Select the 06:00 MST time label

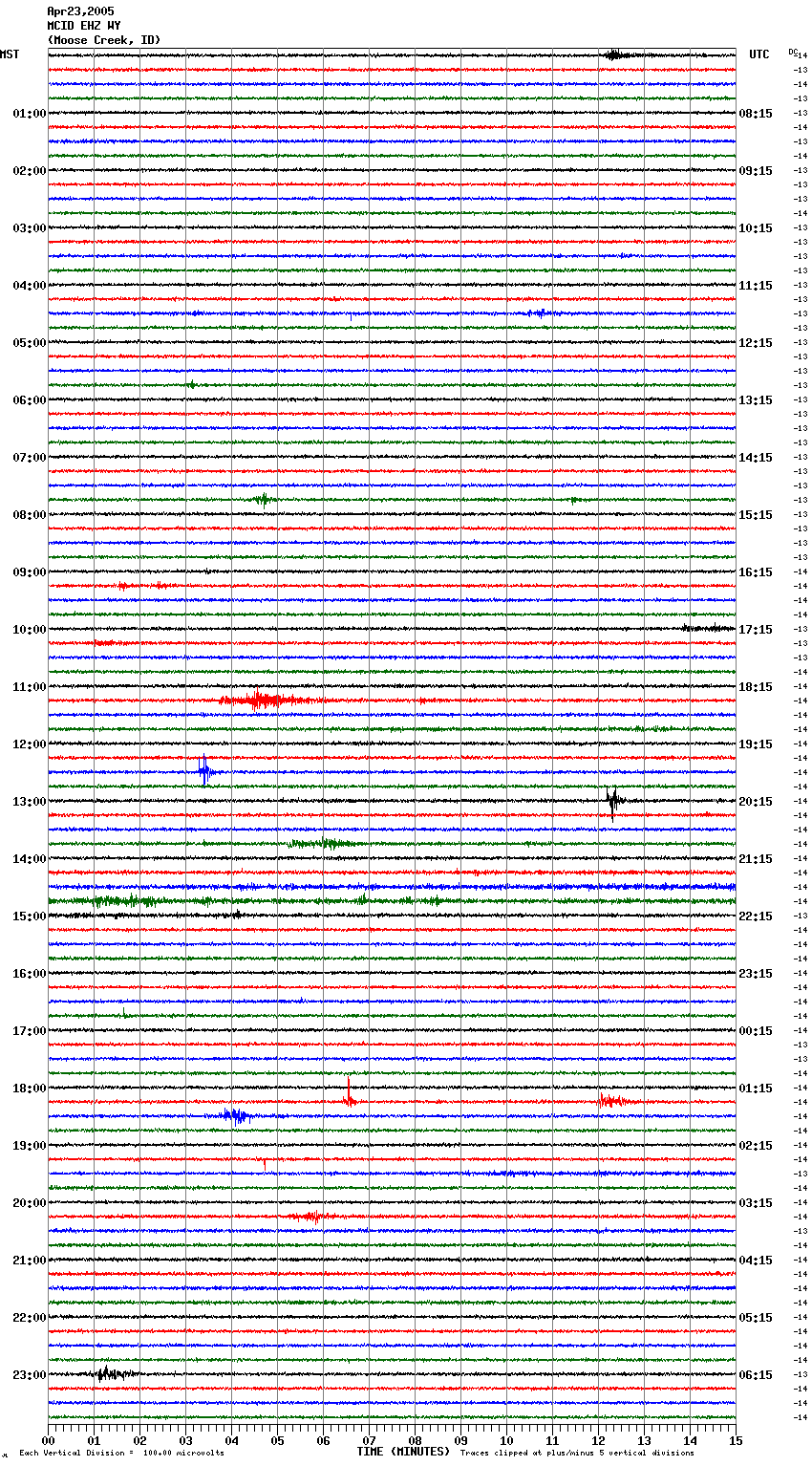coord(30,400)
